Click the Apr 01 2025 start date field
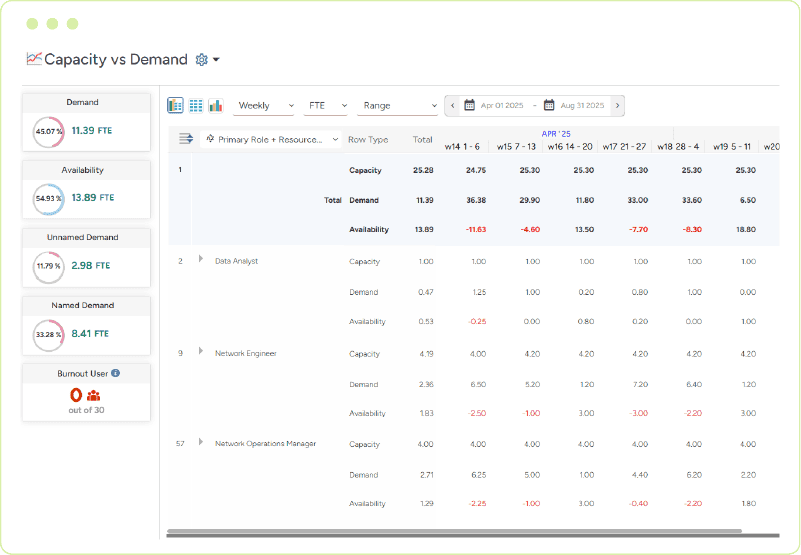801x555 pixels. pyautogui.click(x=502, y=105)
